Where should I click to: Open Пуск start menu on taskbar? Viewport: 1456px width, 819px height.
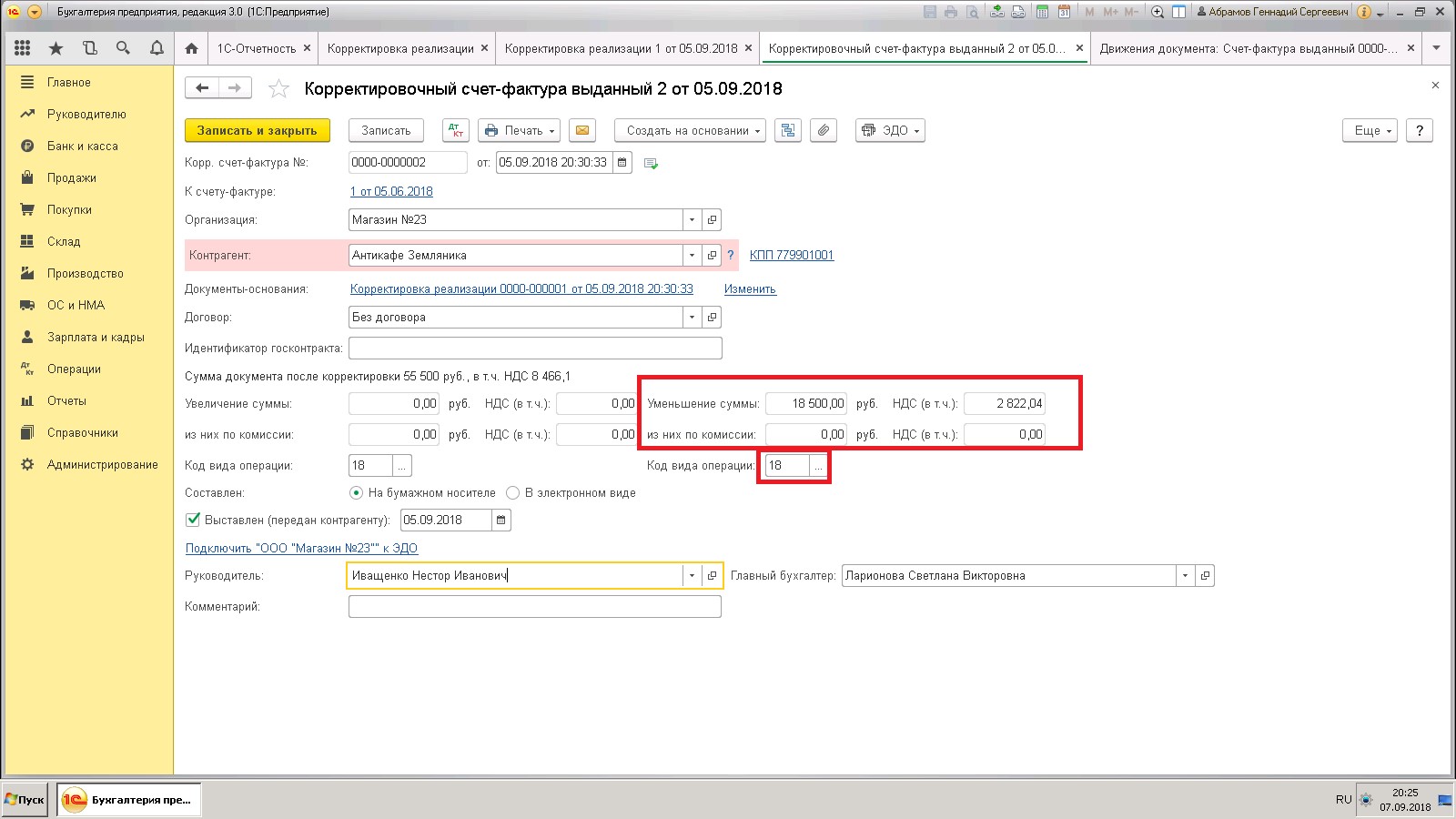point(25,800)
